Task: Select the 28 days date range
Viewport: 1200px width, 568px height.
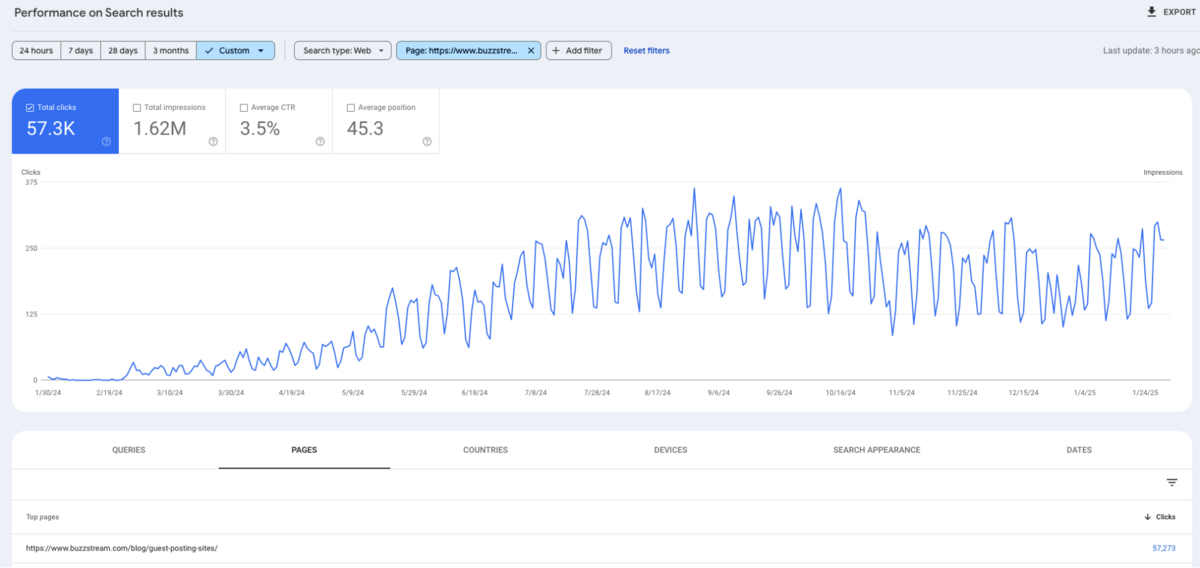Action: pyautogui.click(x=123, y=50)
